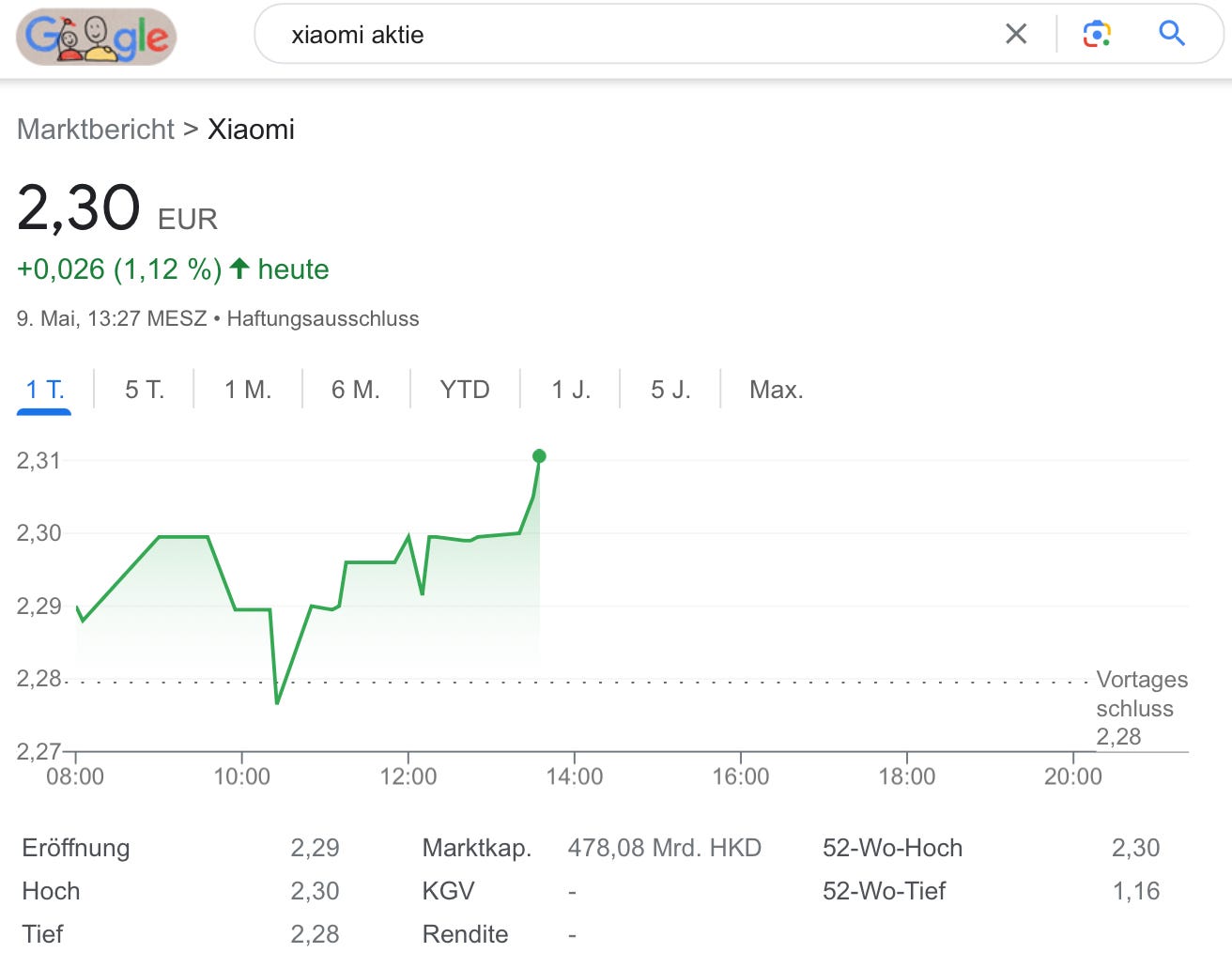Viewport: 1232px width, 968px height.
Task: Switch chart to 1 M. range
Action: point(248,390)
